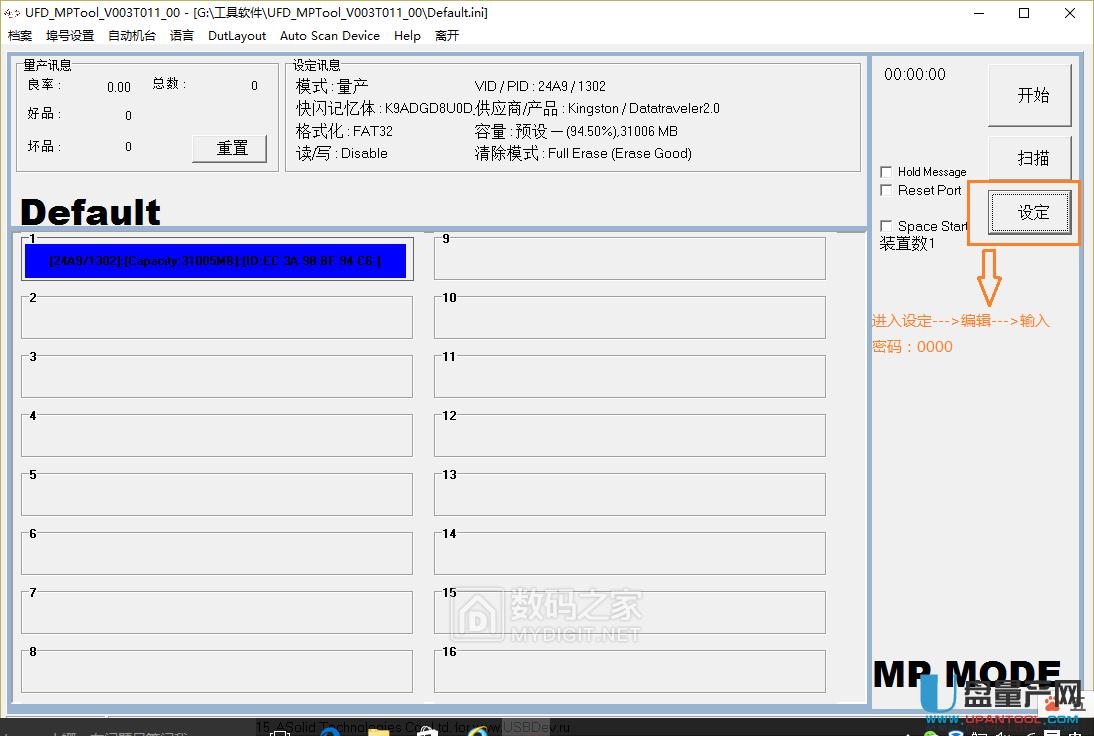
Task: Open the yellow folder icon in the taskbar
Action: click(x=377, y=730)
